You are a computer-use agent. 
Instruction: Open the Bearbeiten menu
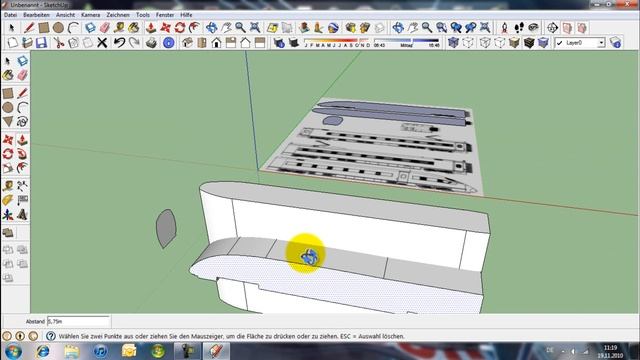pyautogui.click(x=36, y=15)
